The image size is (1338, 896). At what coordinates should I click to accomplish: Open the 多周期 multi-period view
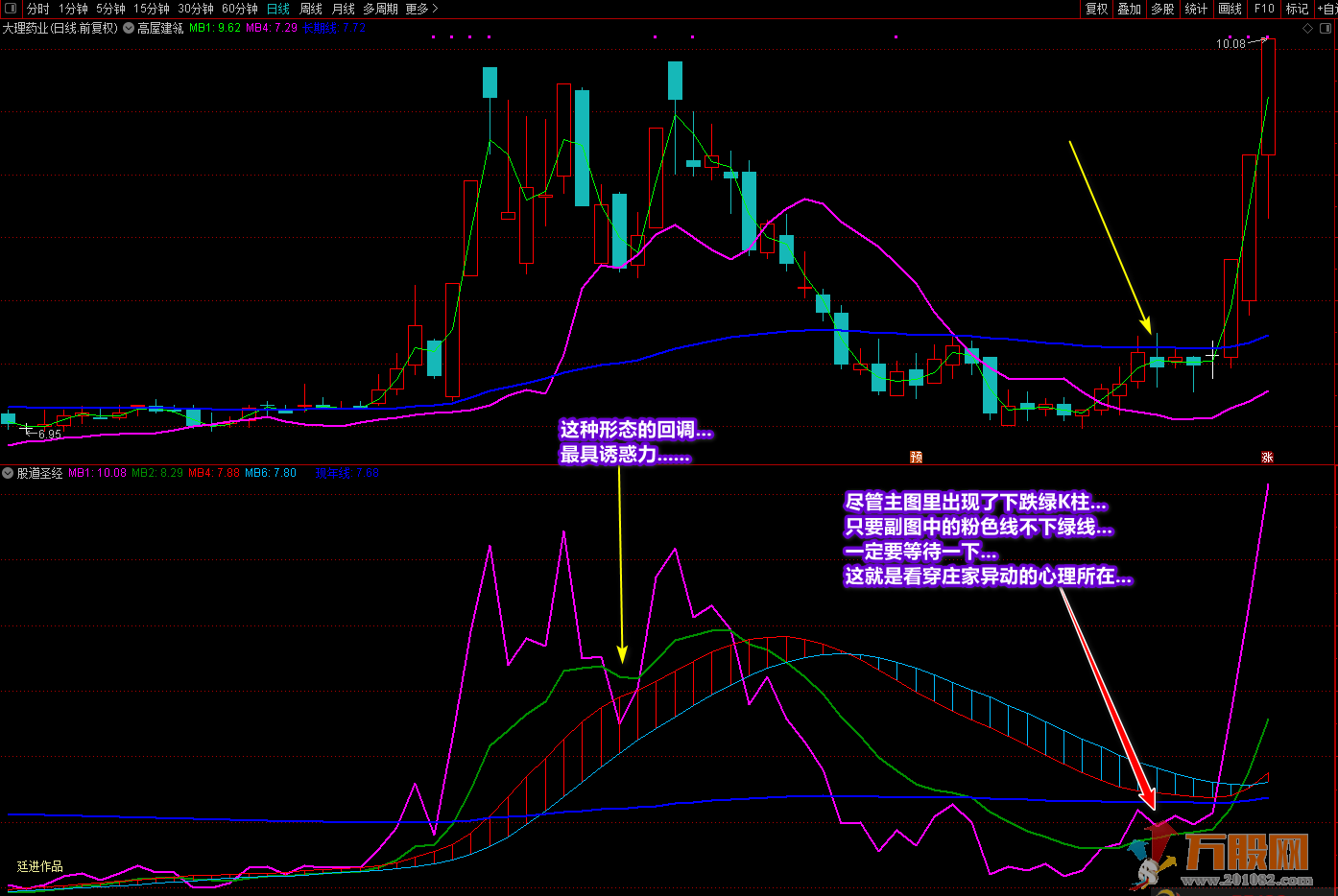pyautogui.click(x=380, y=9)
